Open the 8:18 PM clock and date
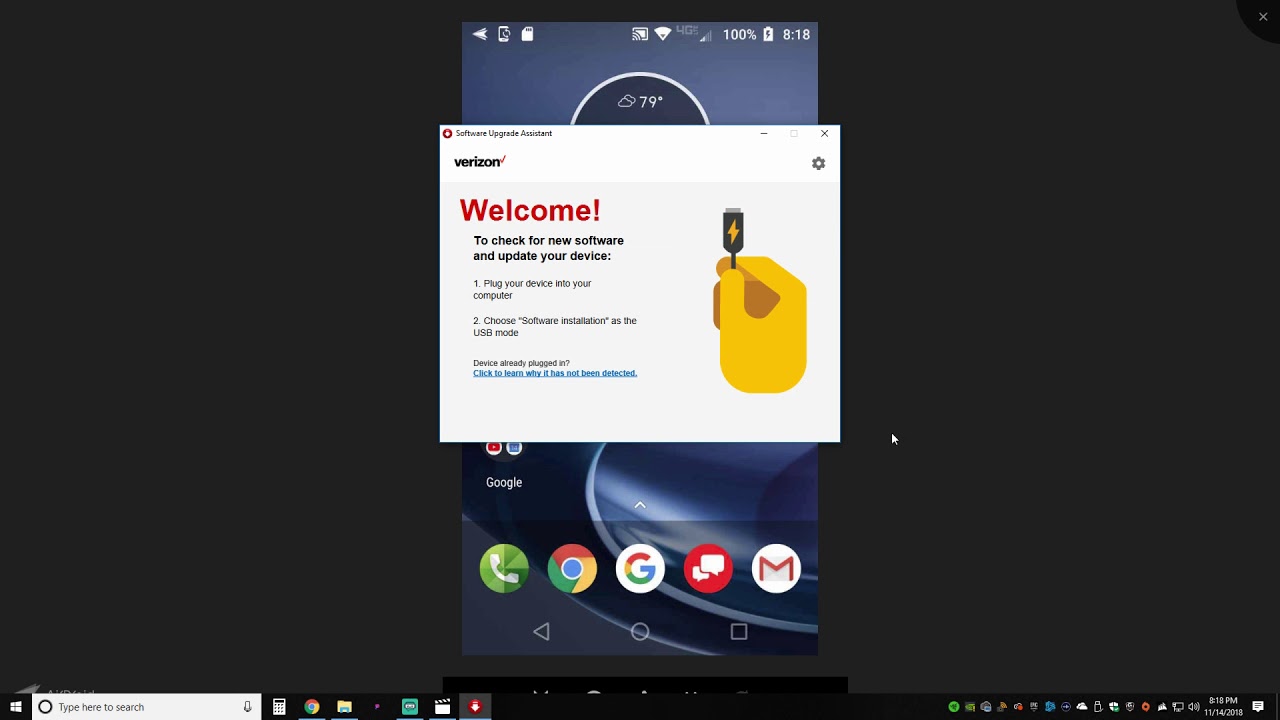Viewport: 1280px width, 720px height. [1222, 707]
